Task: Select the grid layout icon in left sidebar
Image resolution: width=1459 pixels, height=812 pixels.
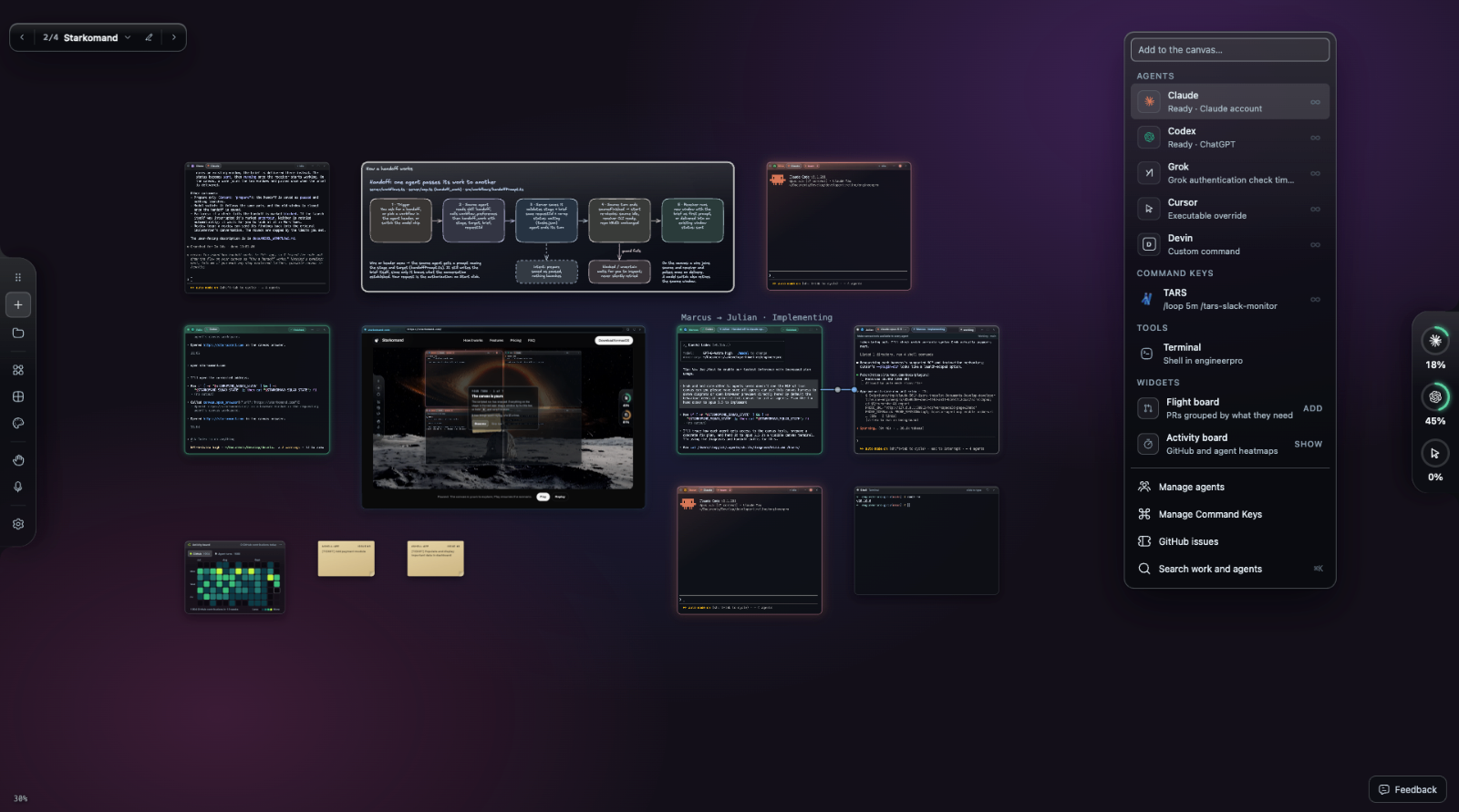Action: click(18, 396)
